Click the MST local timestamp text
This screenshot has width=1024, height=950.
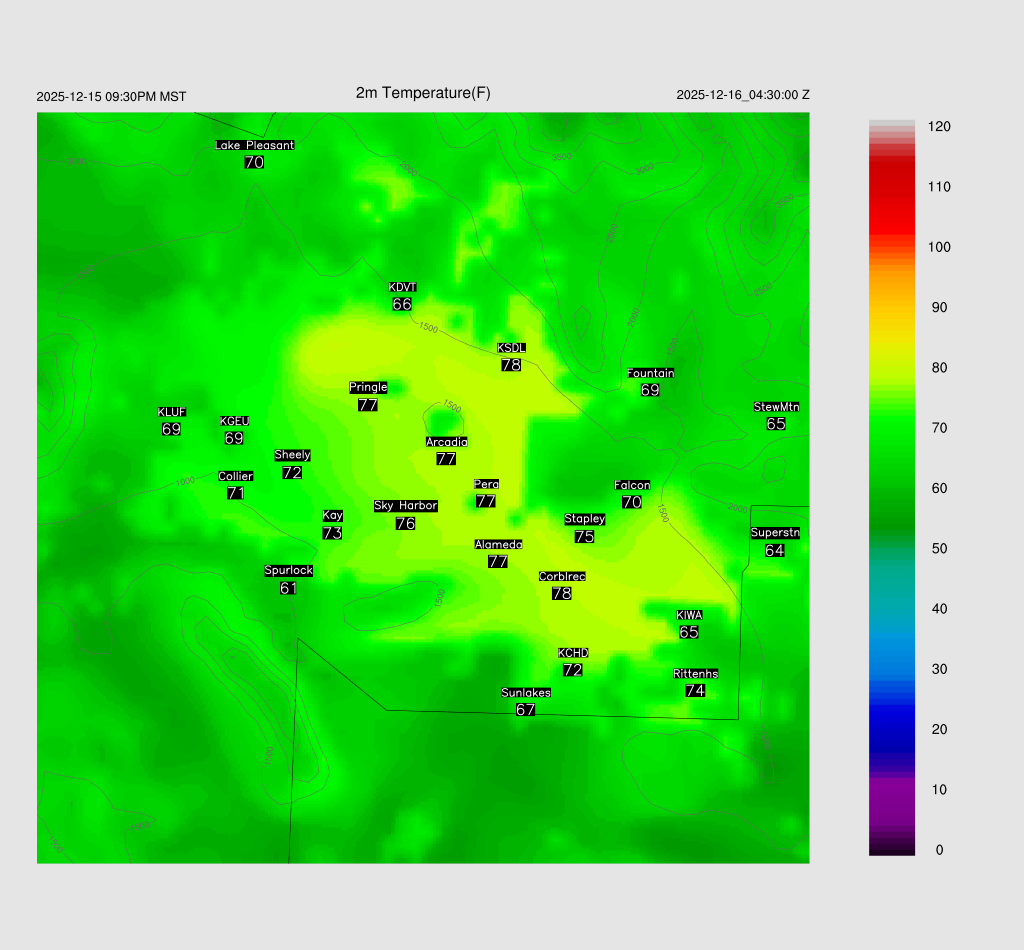pos(111,97)
